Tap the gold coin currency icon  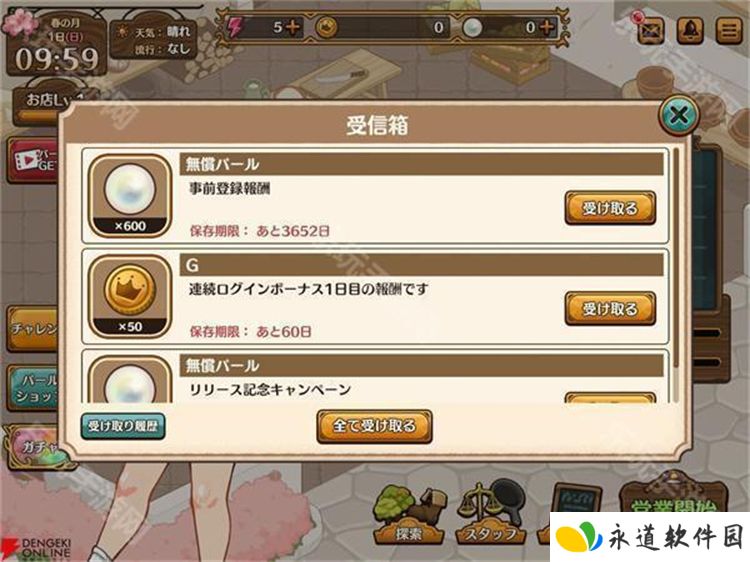coord(327,28)
